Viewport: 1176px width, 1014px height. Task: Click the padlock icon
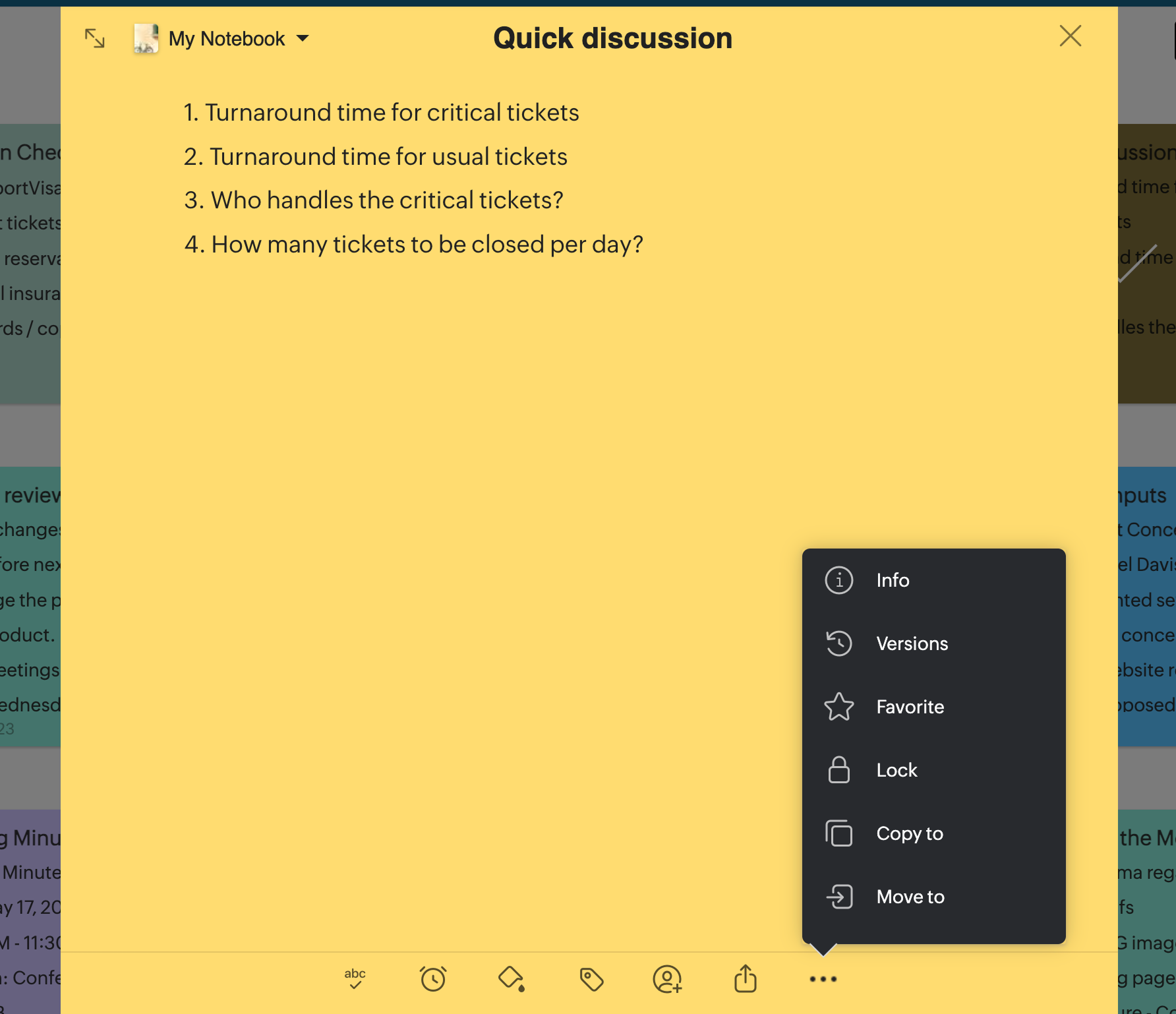839,770
